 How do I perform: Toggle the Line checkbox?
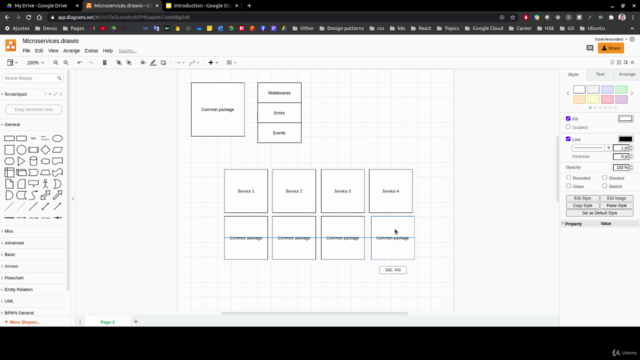coord(568,139)
